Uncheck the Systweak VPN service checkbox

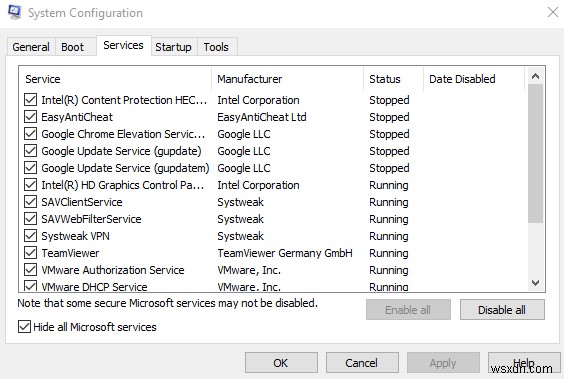coord(31,236)
